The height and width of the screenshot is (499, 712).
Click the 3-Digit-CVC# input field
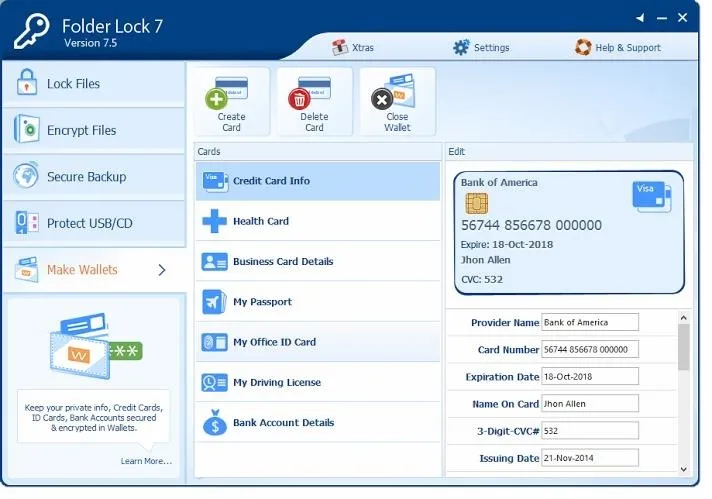(590, 431)
